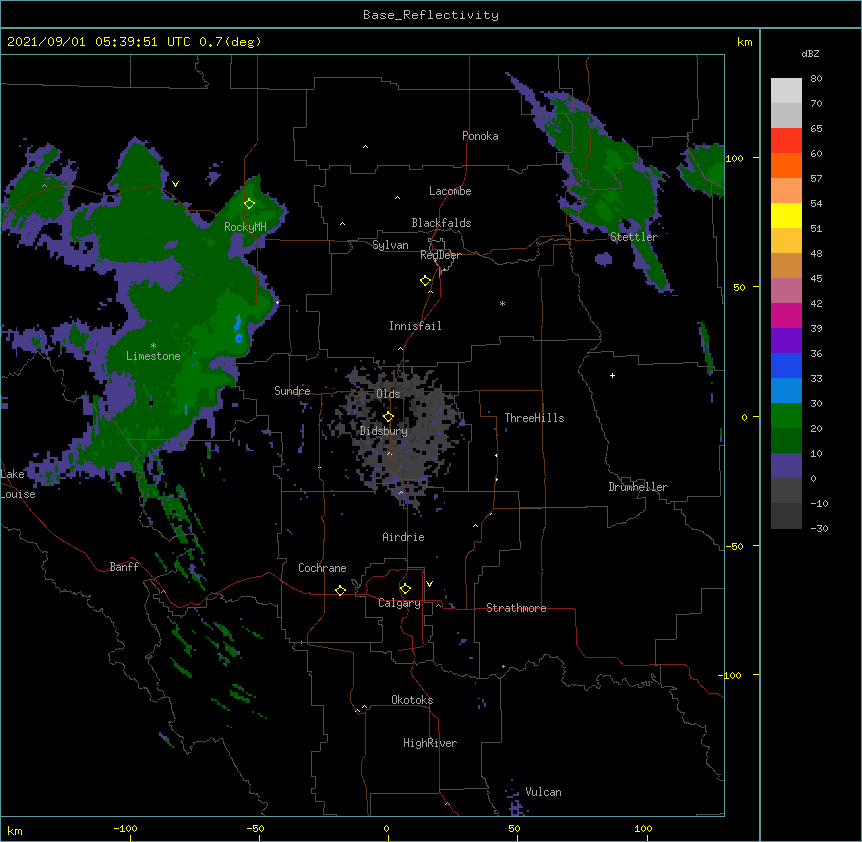The height and width of the screenshot is (842, 862).
Task: Click the ThreeHills label
Action: pos(534,418)
